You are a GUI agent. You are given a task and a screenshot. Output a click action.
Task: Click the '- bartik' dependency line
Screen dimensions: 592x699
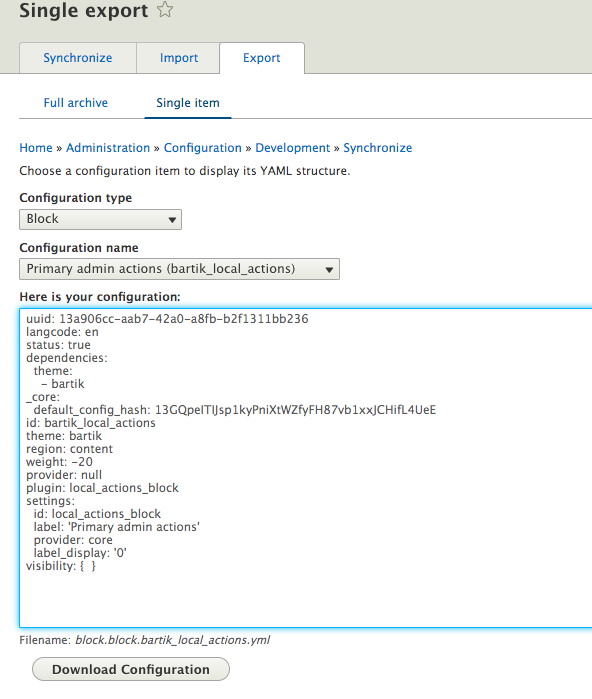coord(63,384)
